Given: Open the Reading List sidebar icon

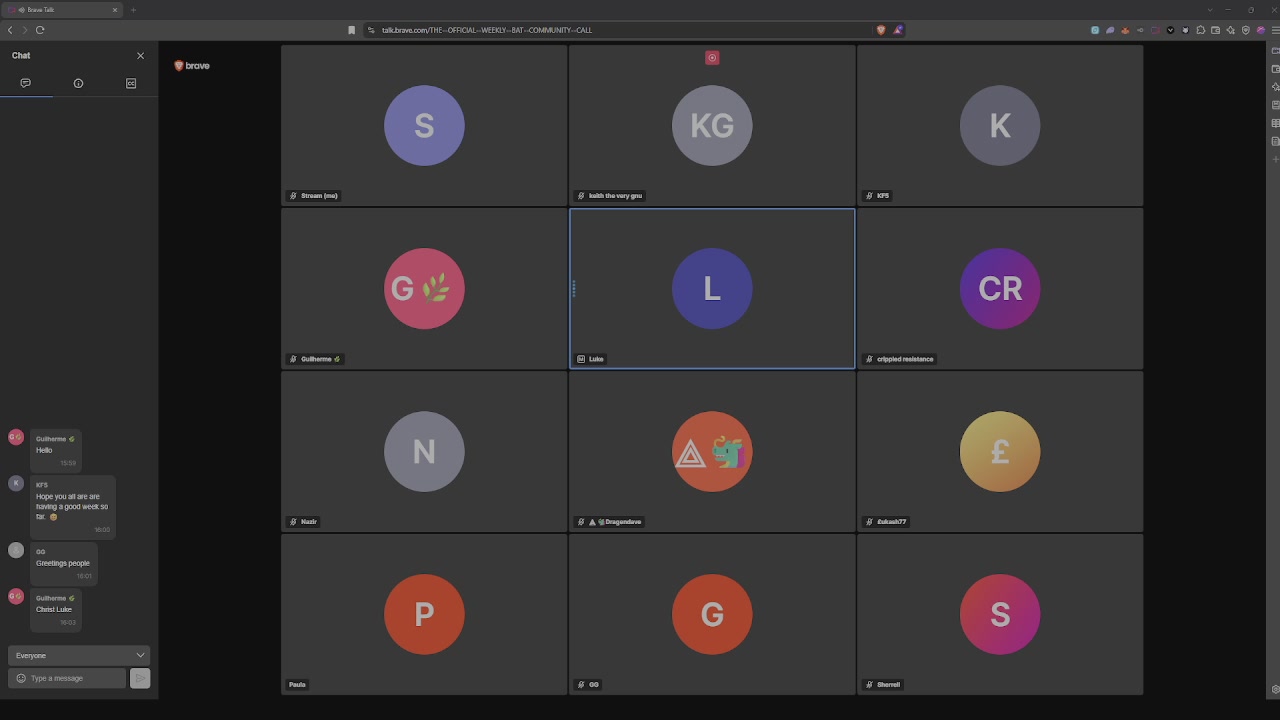Looking at the screenshot, I should [1275, 123].
